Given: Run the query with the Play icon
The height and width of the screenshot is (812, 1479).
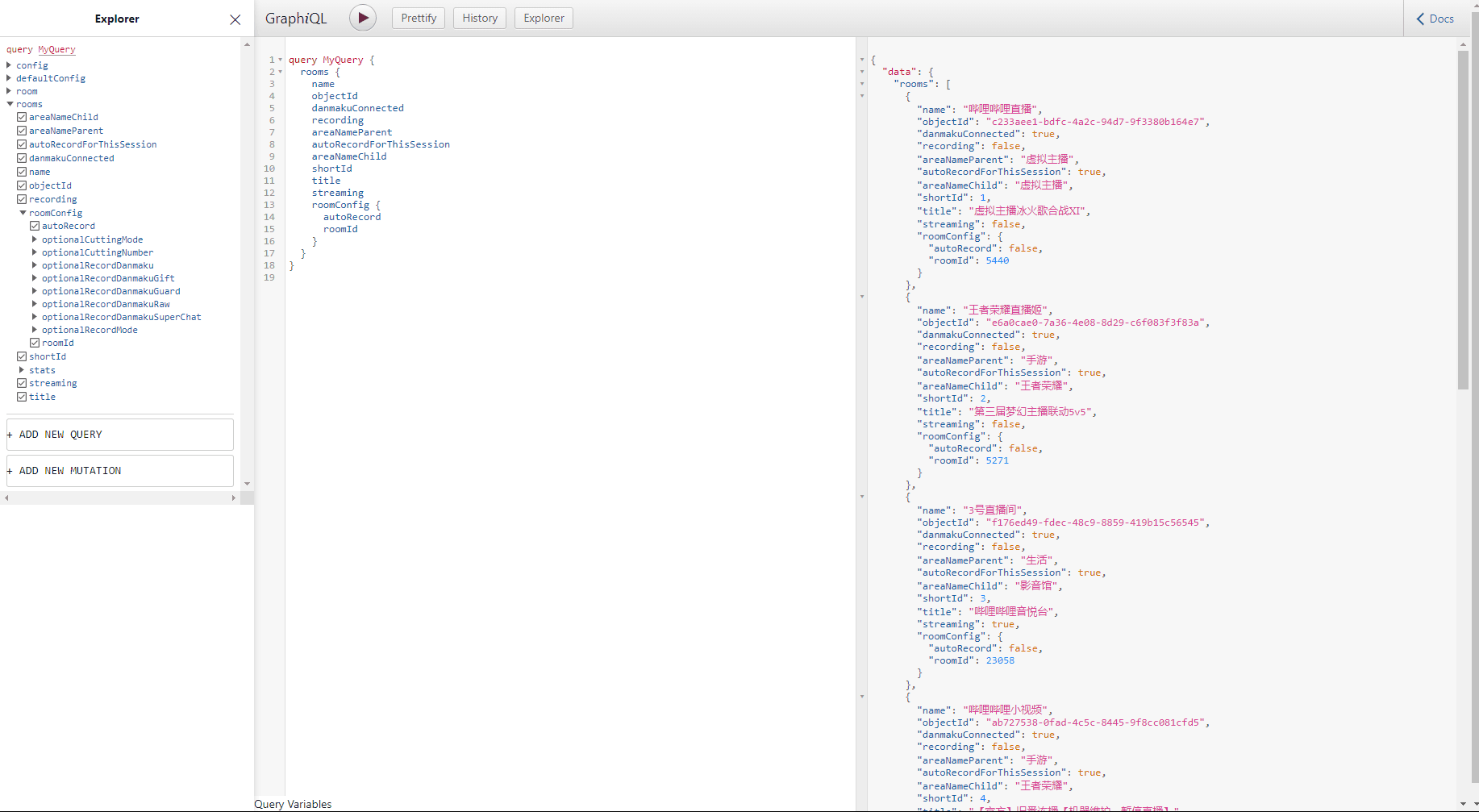Looking at the screenshot, I should [x=362, y=17].
